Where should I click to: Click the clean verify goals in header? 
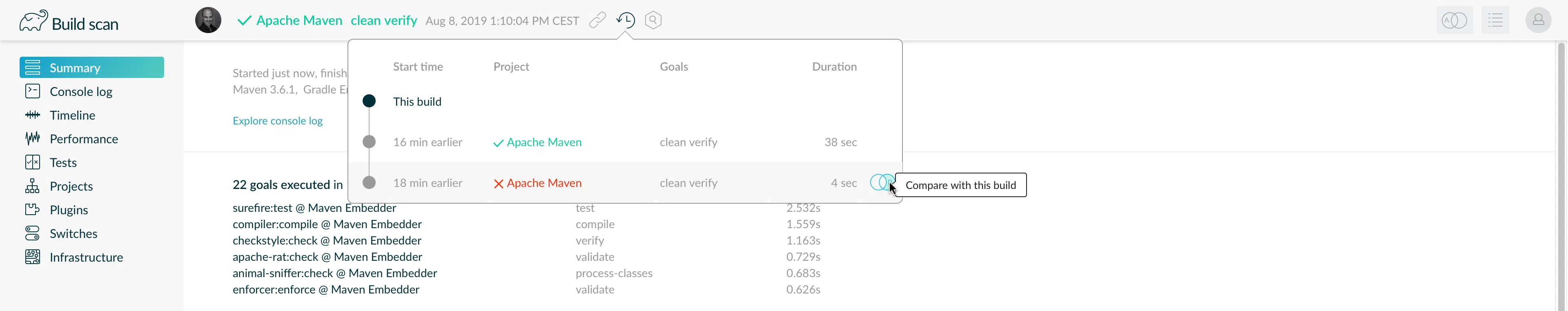[x=384, y=21]
